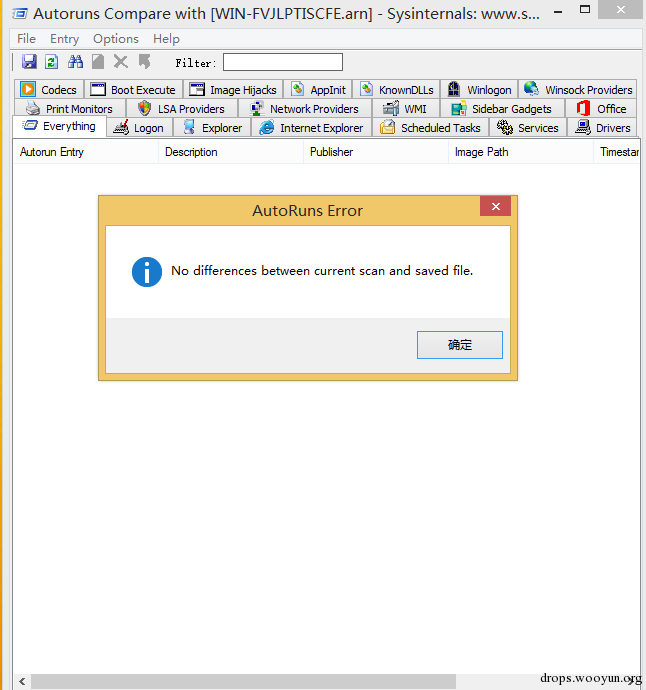Image resolution: width=646 pixels, height=690 pixels.
Task: Open the Options menu
Action: tap(116, 39)
